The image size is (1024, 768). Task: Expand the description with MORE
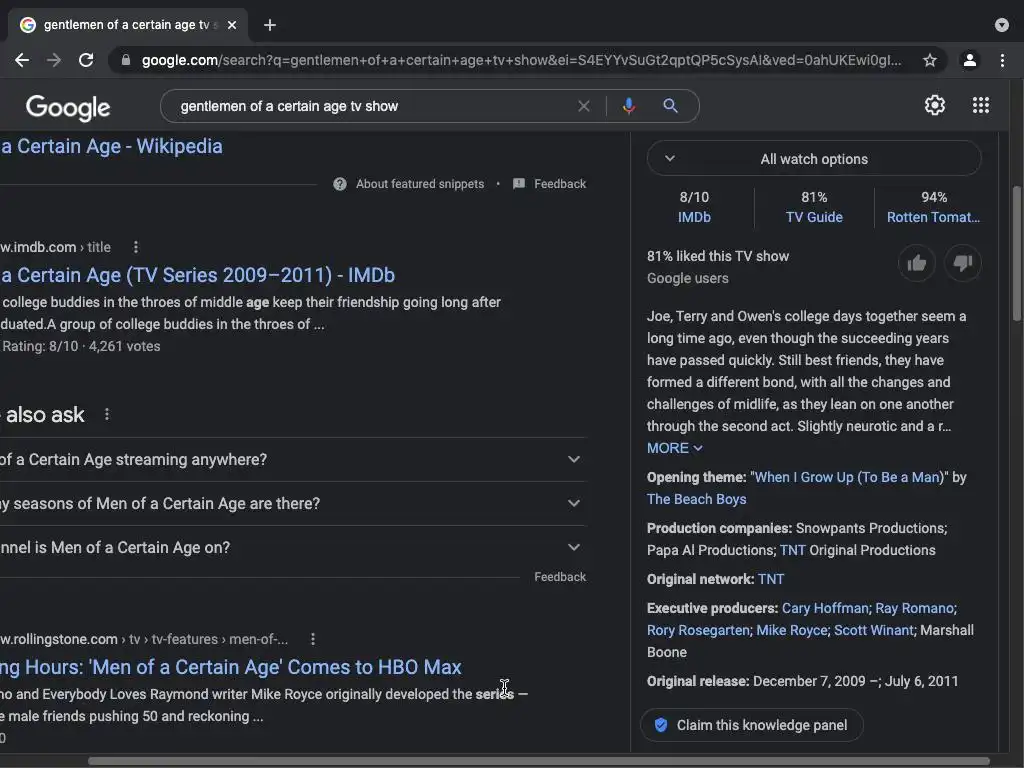[x=675, y=448]
